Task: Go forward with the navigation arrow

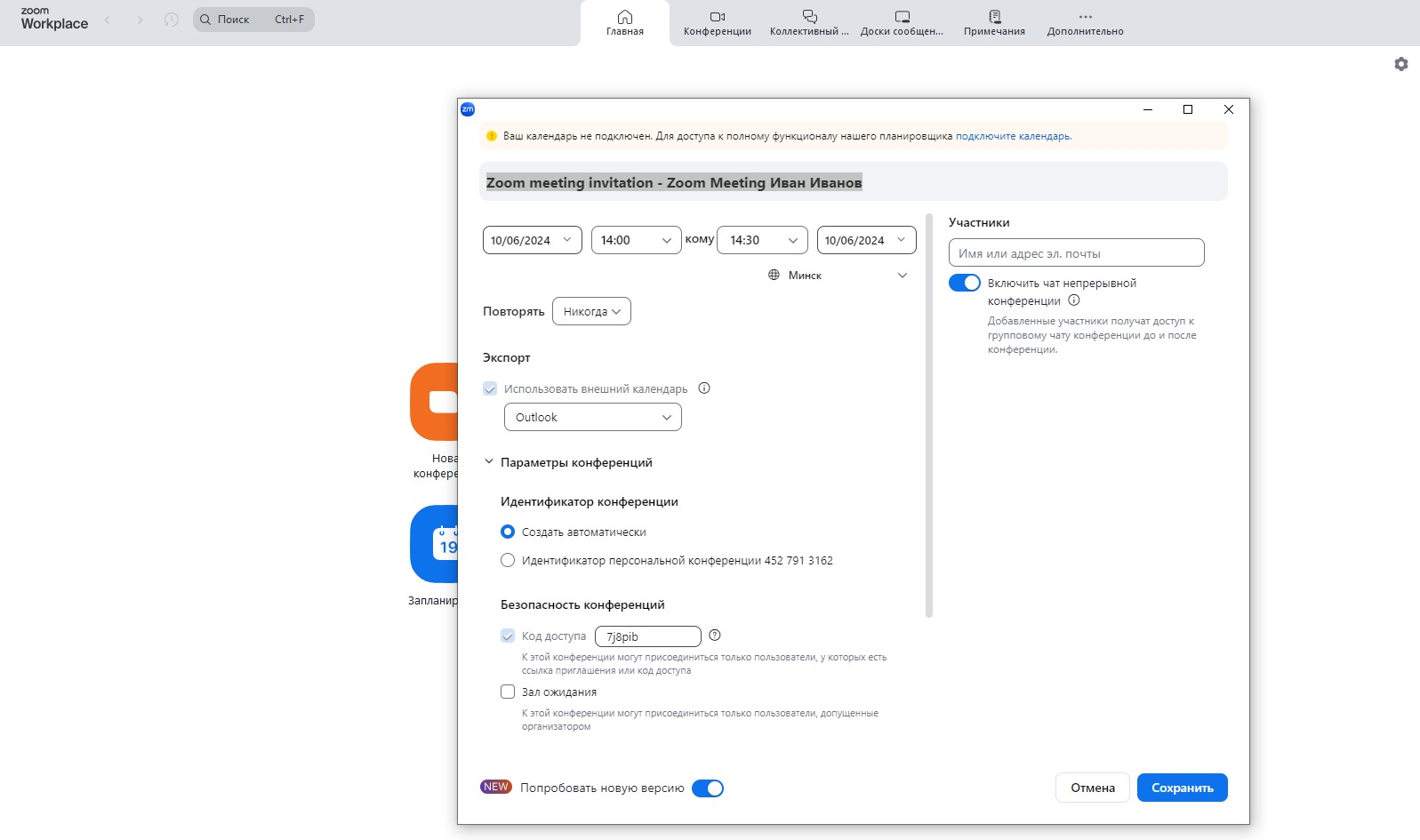Action: pos(140,20)
